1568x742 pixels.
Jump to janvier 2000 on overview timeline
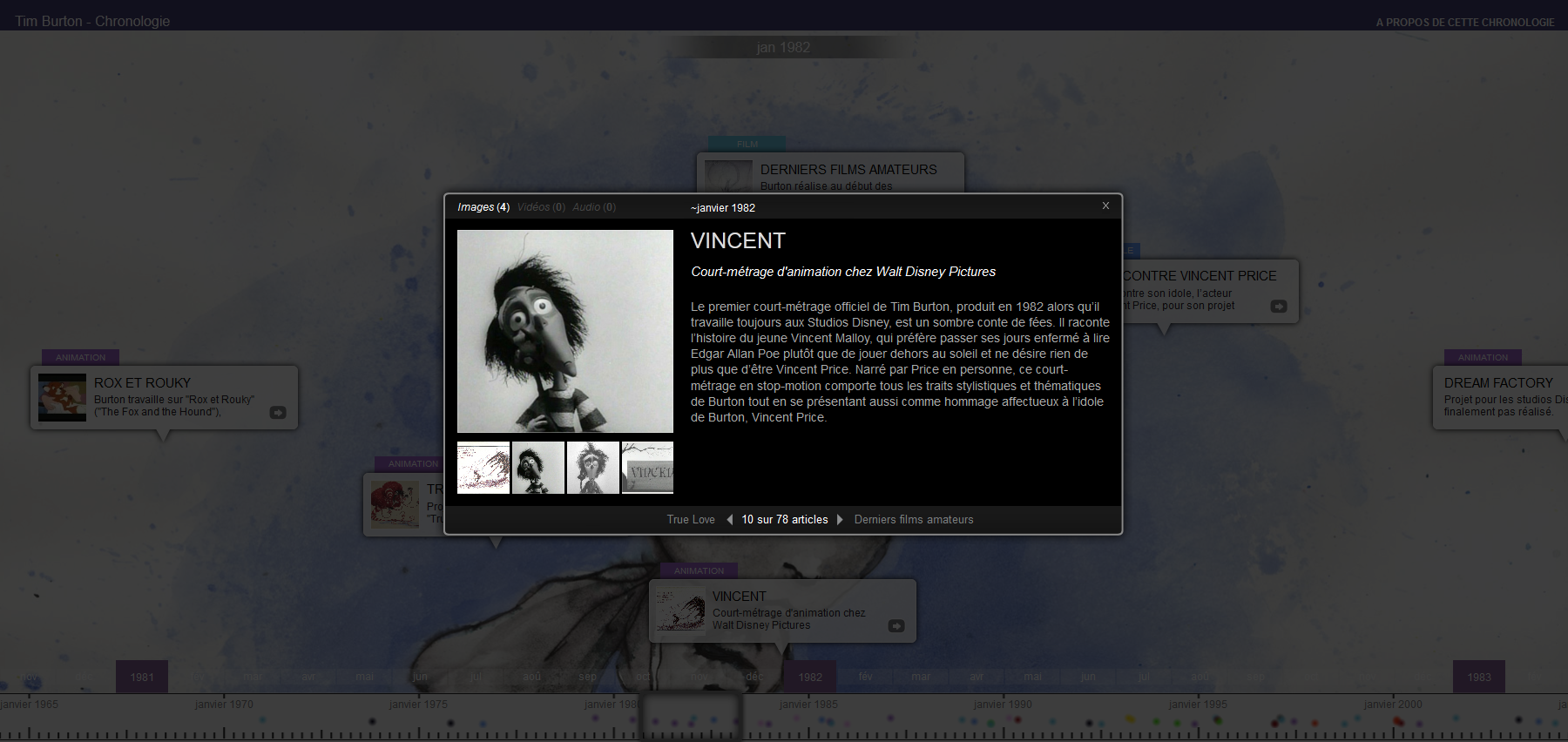(1393, 705)
